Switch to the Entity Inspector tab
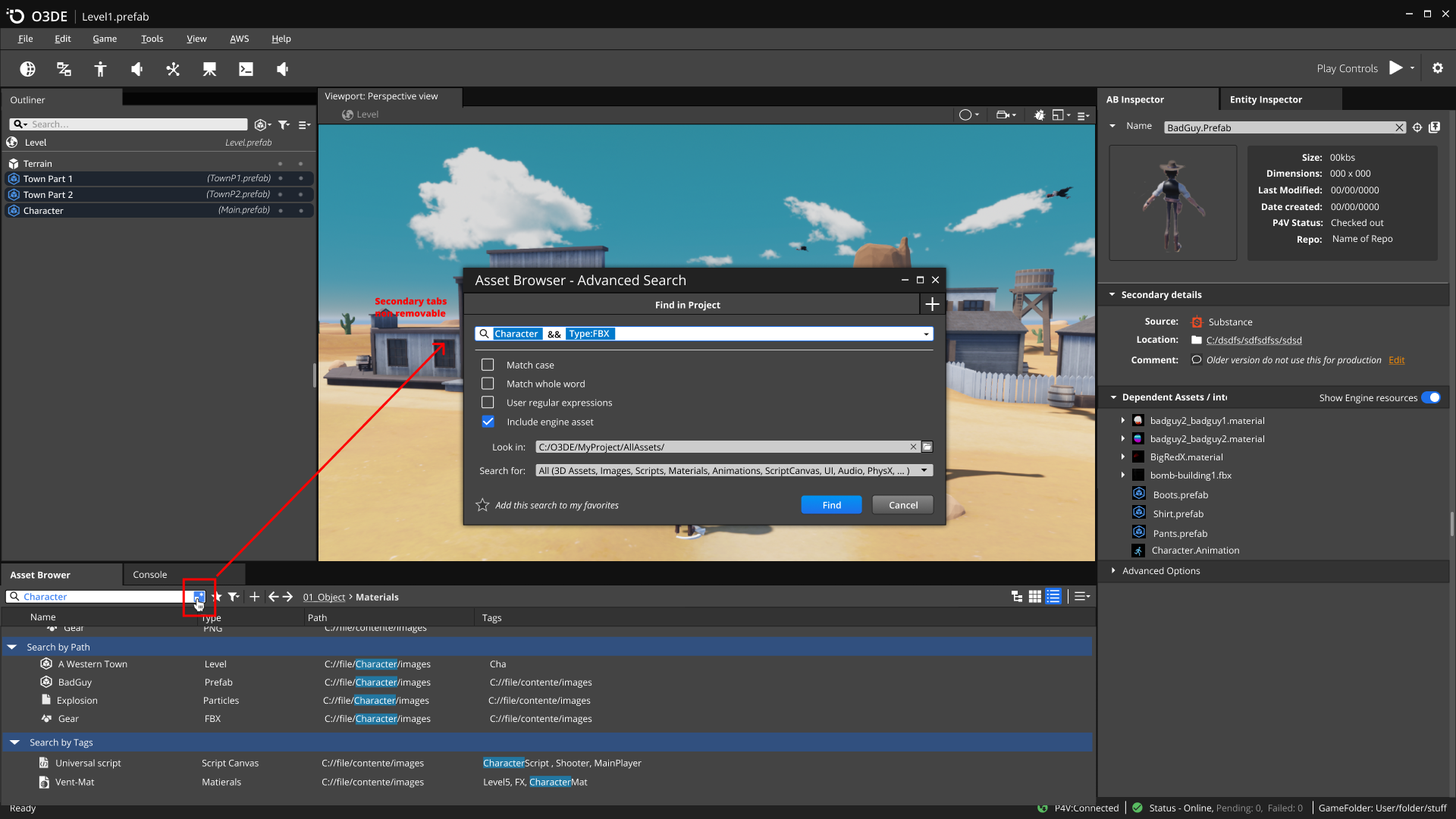Screen dimensions: 1456x819 pyautogui.click(x=1266, y=99)
